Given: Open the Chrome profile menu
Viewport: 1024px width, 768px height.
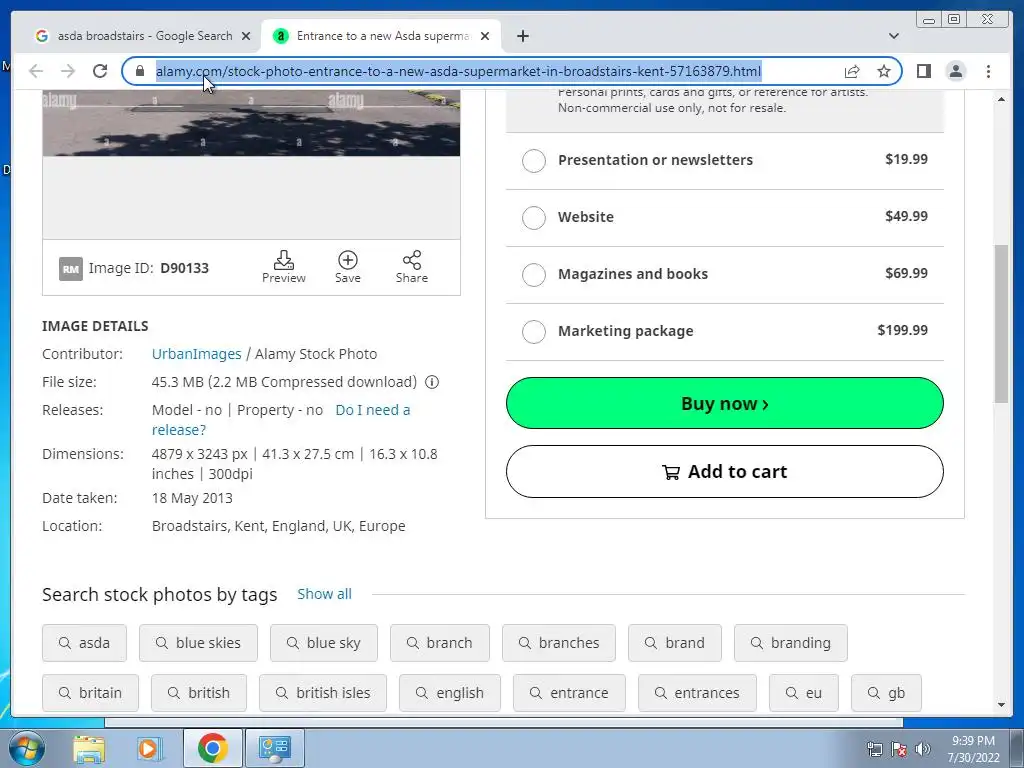Looking at the screenshot, I should [955, 71].
